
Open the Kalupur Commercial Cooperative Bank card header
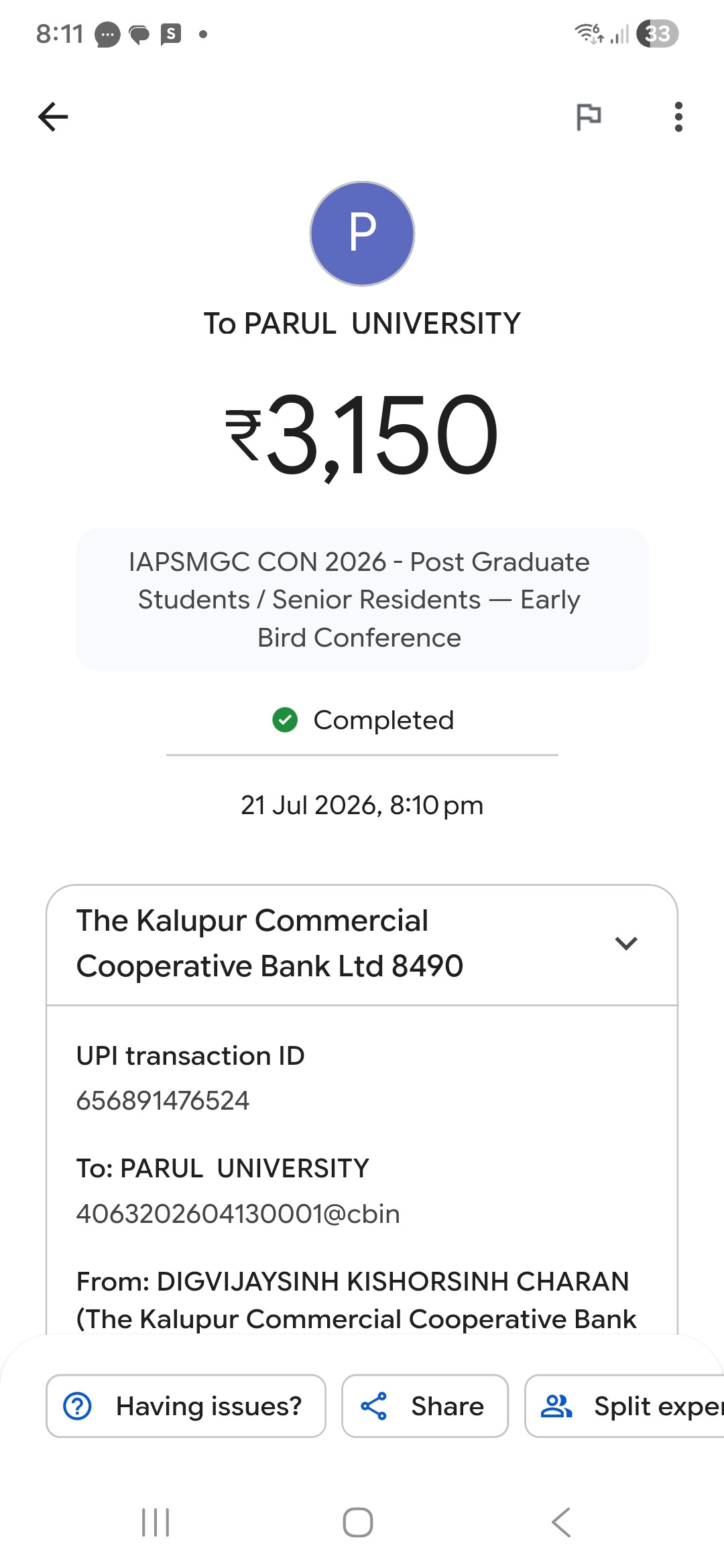362,945
